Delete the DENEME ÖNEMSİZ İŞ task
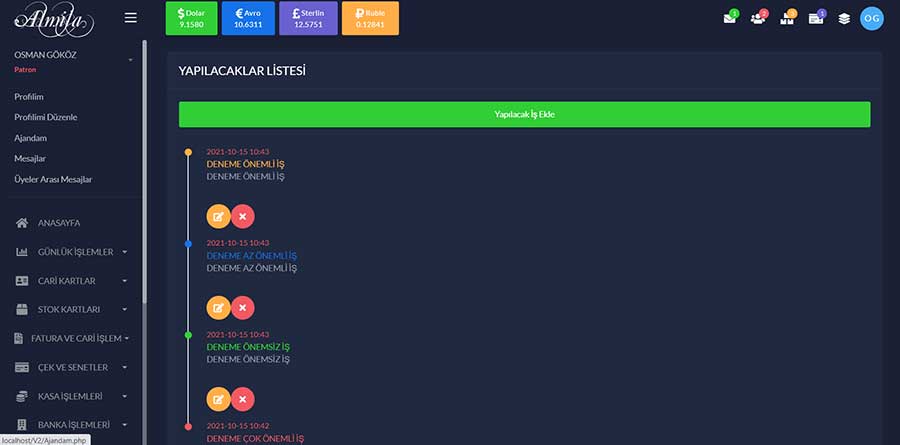900x445 pixels. pos(243,399)
